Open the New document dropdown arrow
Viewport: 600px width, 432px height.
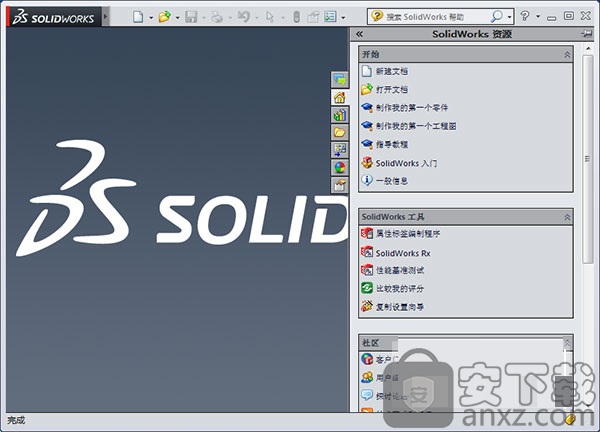pos(151,18)
